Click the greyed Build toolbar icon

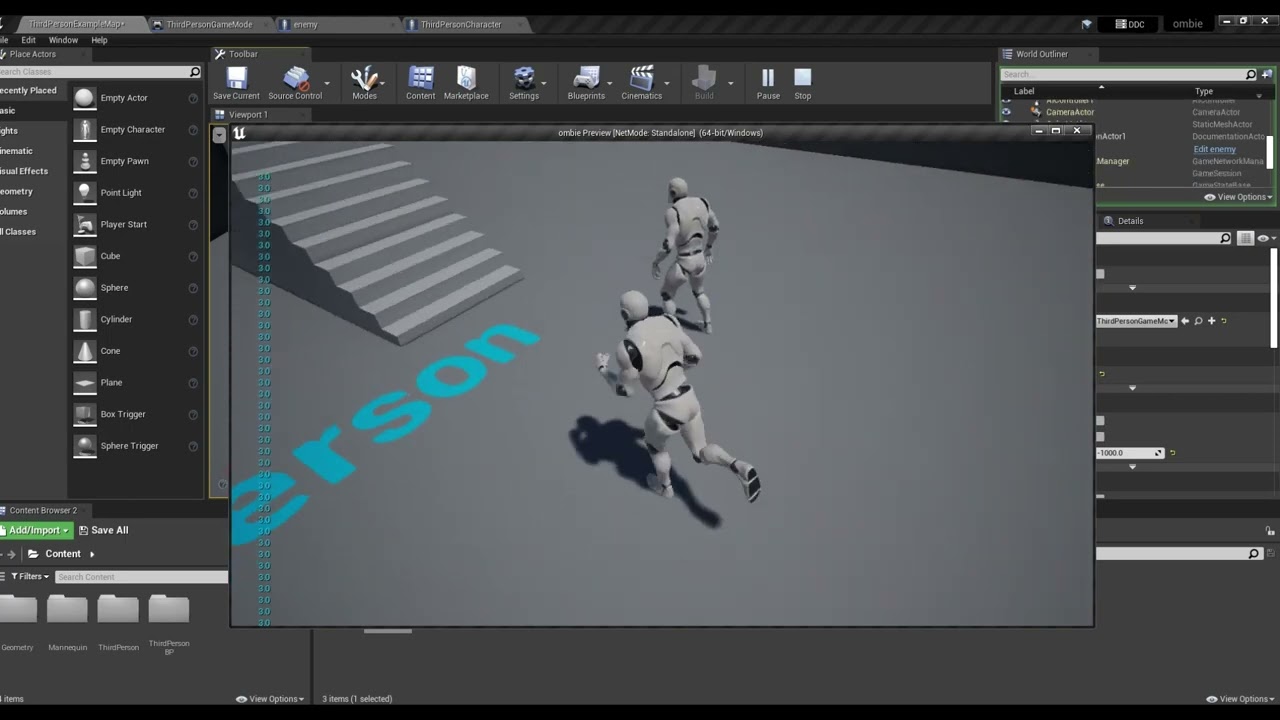(x=704, y=78)
